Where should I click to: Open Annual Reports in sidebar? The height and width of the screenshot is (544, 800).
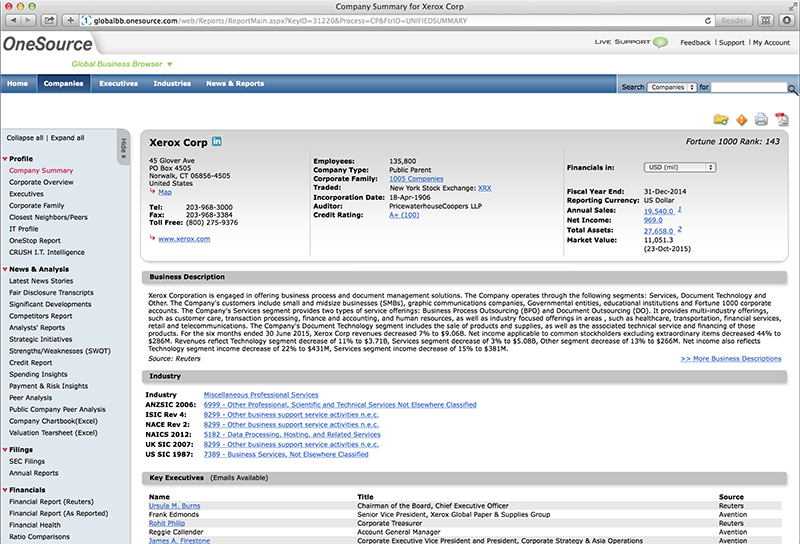click(x=34, y=473)
